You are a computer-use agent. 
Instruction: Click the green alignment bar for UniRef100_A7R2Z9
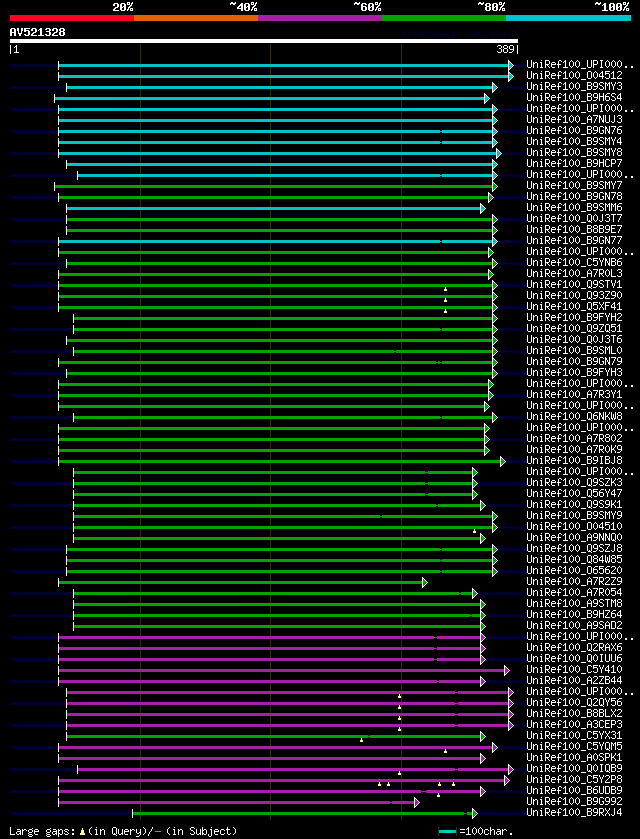(x=243, y=582)
